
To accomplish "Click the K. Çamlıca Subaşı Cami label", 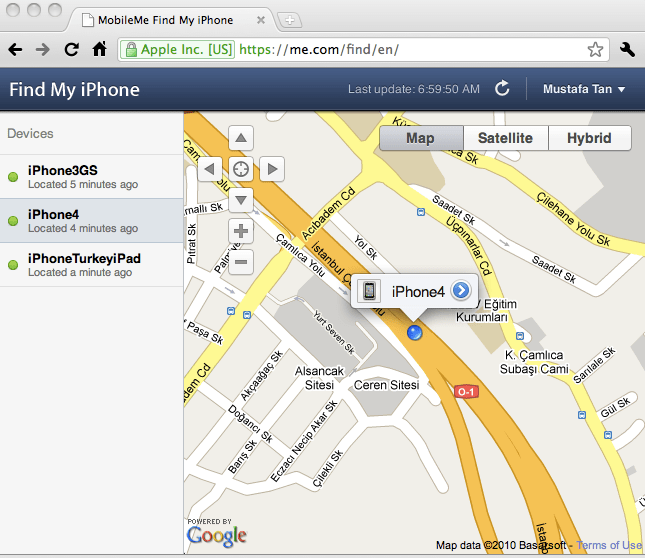I will [534, 362].
